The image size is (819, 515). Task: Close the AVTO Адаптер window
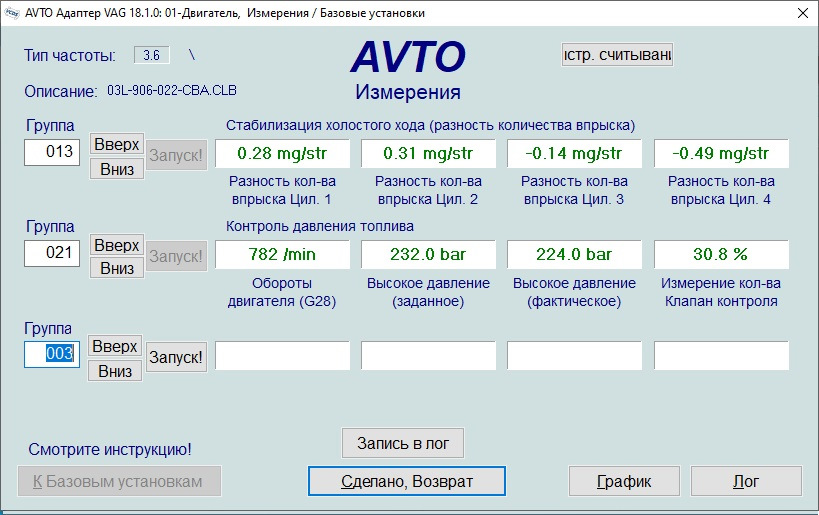point(803,13)
